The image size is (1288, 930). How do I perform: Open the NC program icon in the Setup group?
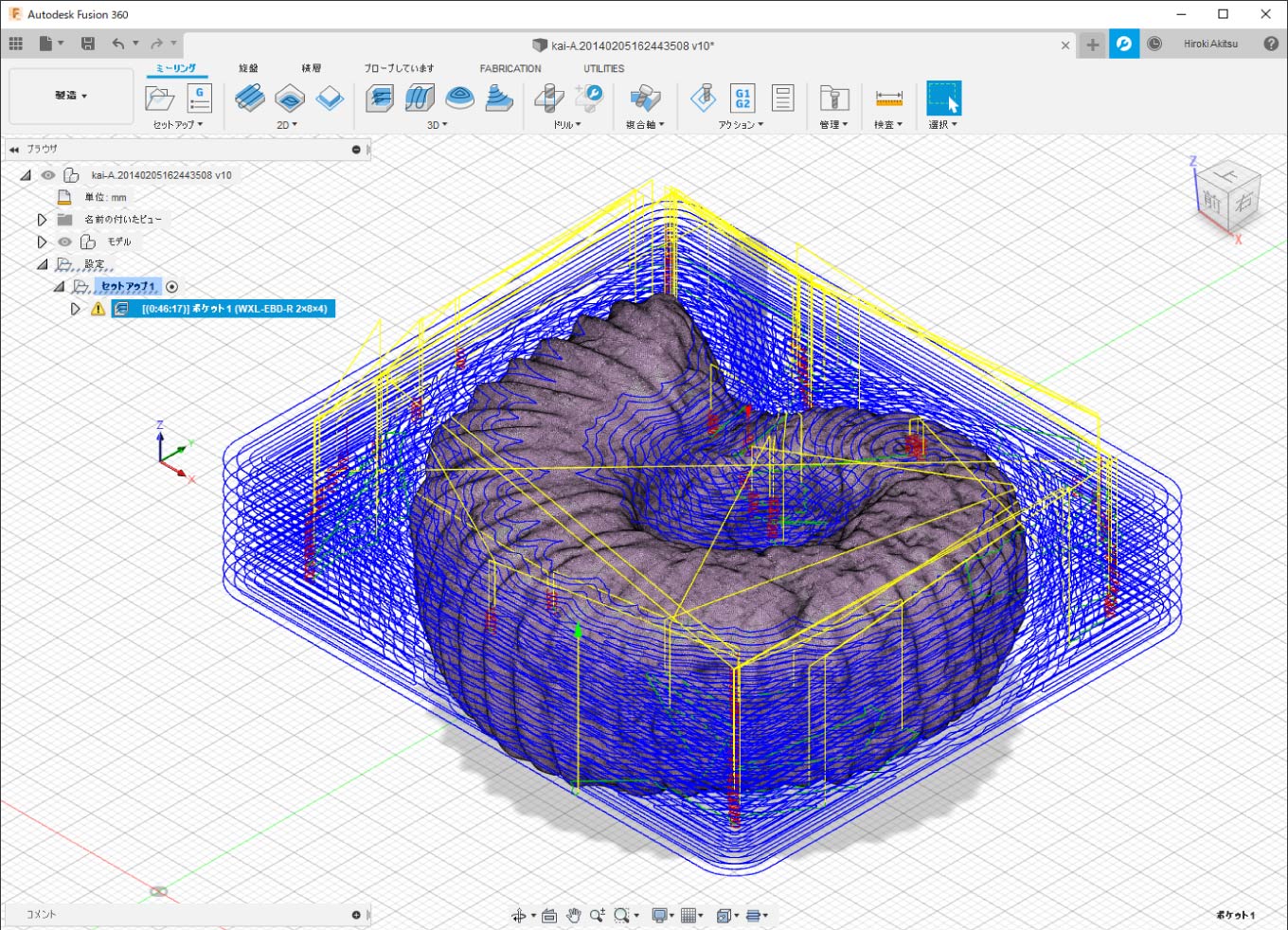tap(199, 98)
